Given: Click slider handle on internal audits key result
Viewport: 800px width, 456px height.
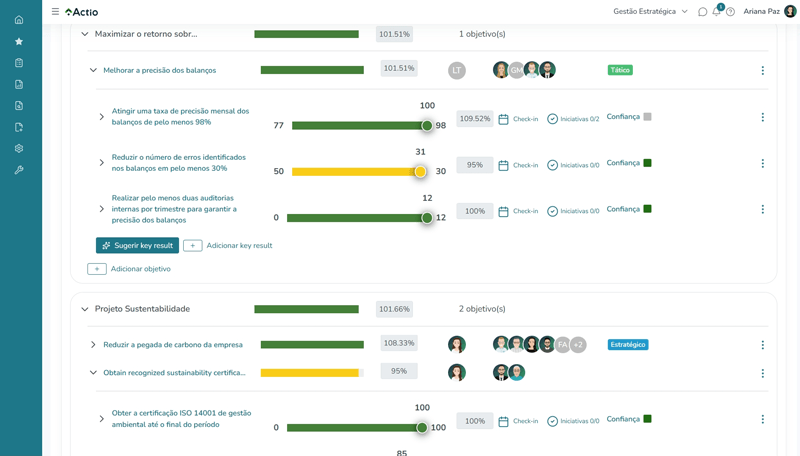Looking at the screenshot, I should (x=427, y=218).
